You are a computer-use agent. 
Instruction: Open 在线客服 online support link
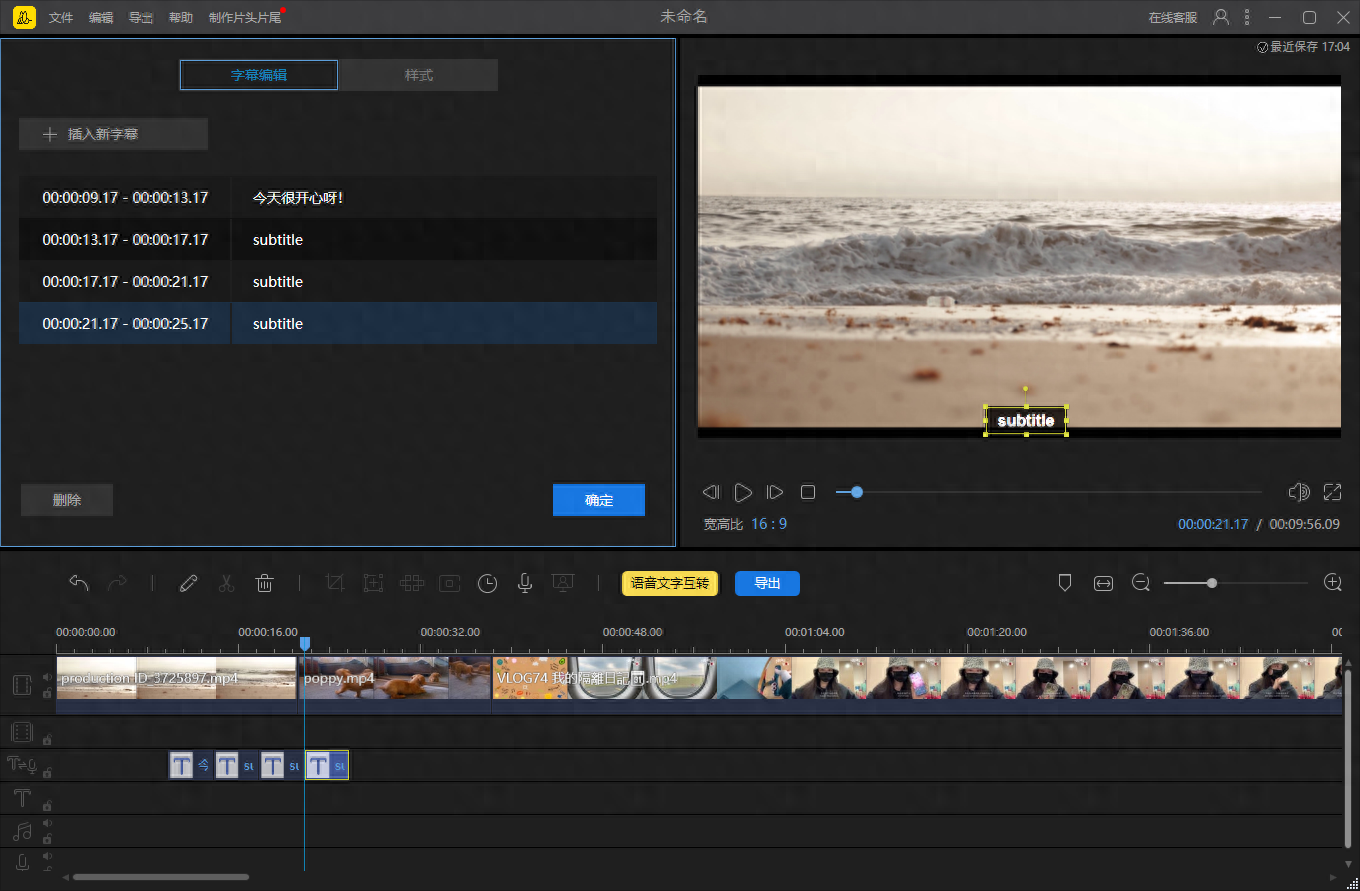tap(1173, 18)
